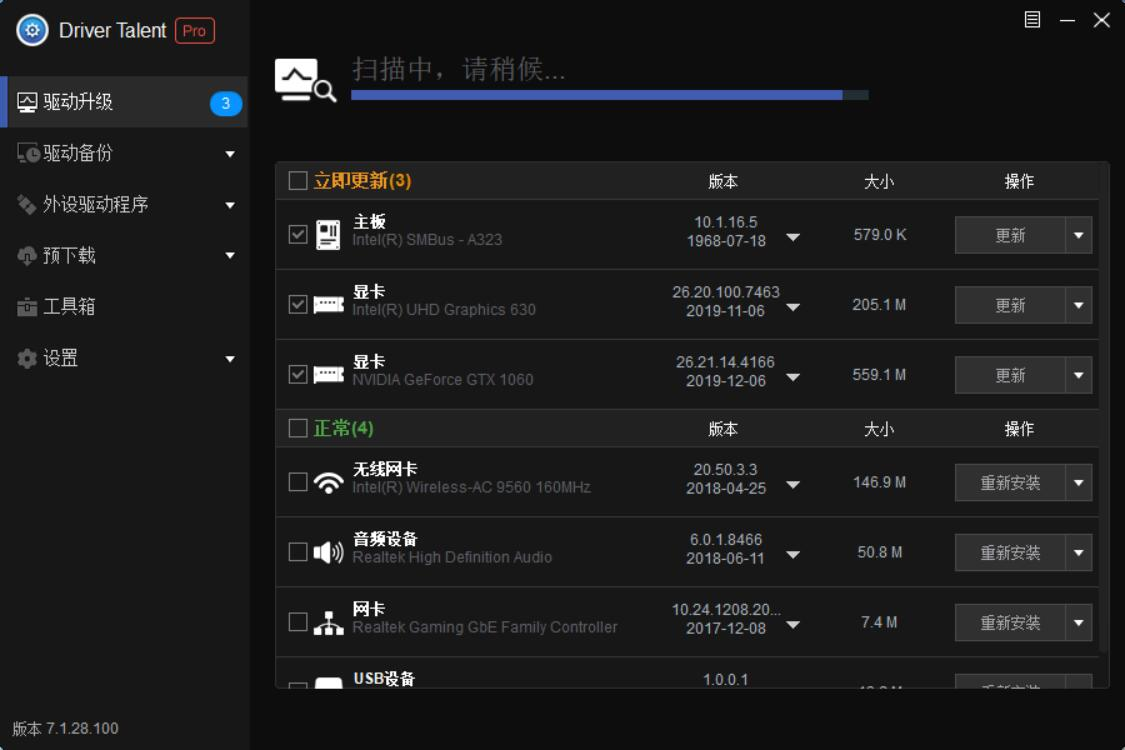Click the blue 3 notification badge

pos(225,103)
